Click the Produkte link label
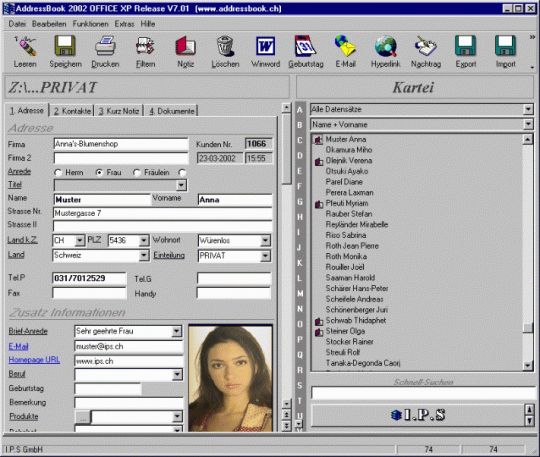 point(23,417)
